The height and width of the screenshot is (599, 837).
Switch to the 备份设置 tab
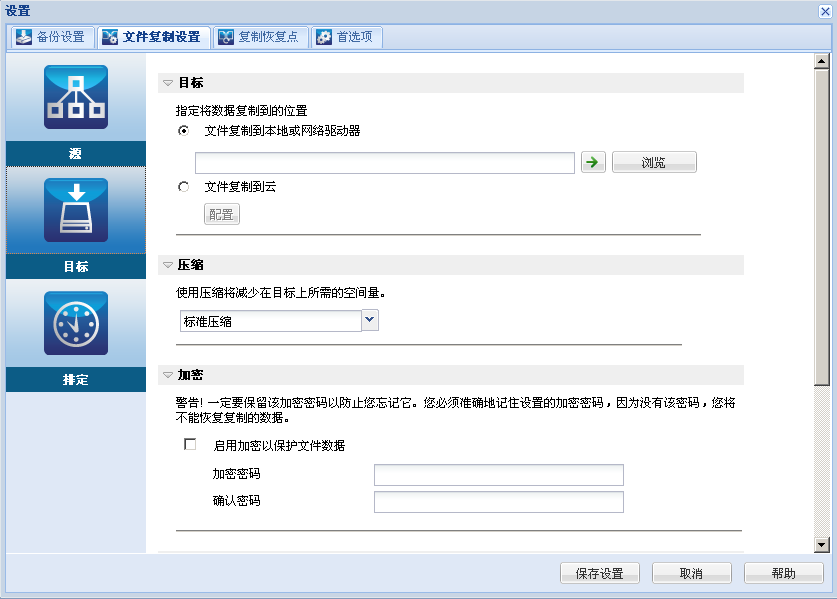pos(52,37)
